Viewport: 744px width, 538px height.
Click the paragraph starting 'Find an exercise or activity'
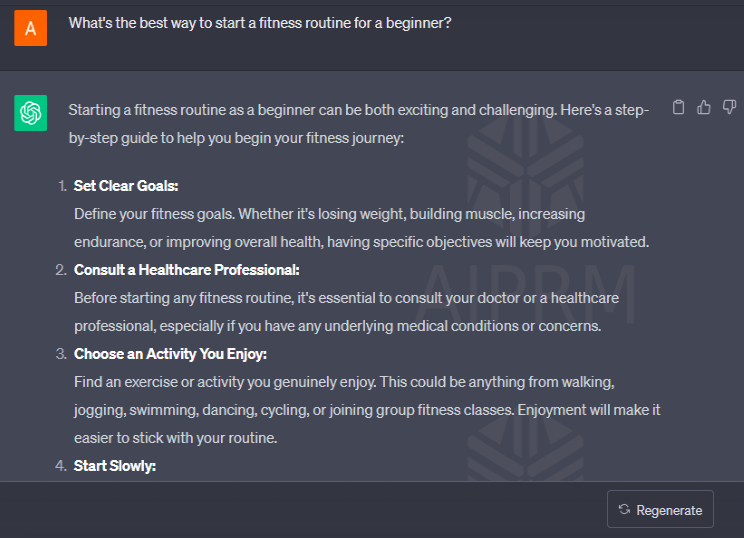coord(367,410)
